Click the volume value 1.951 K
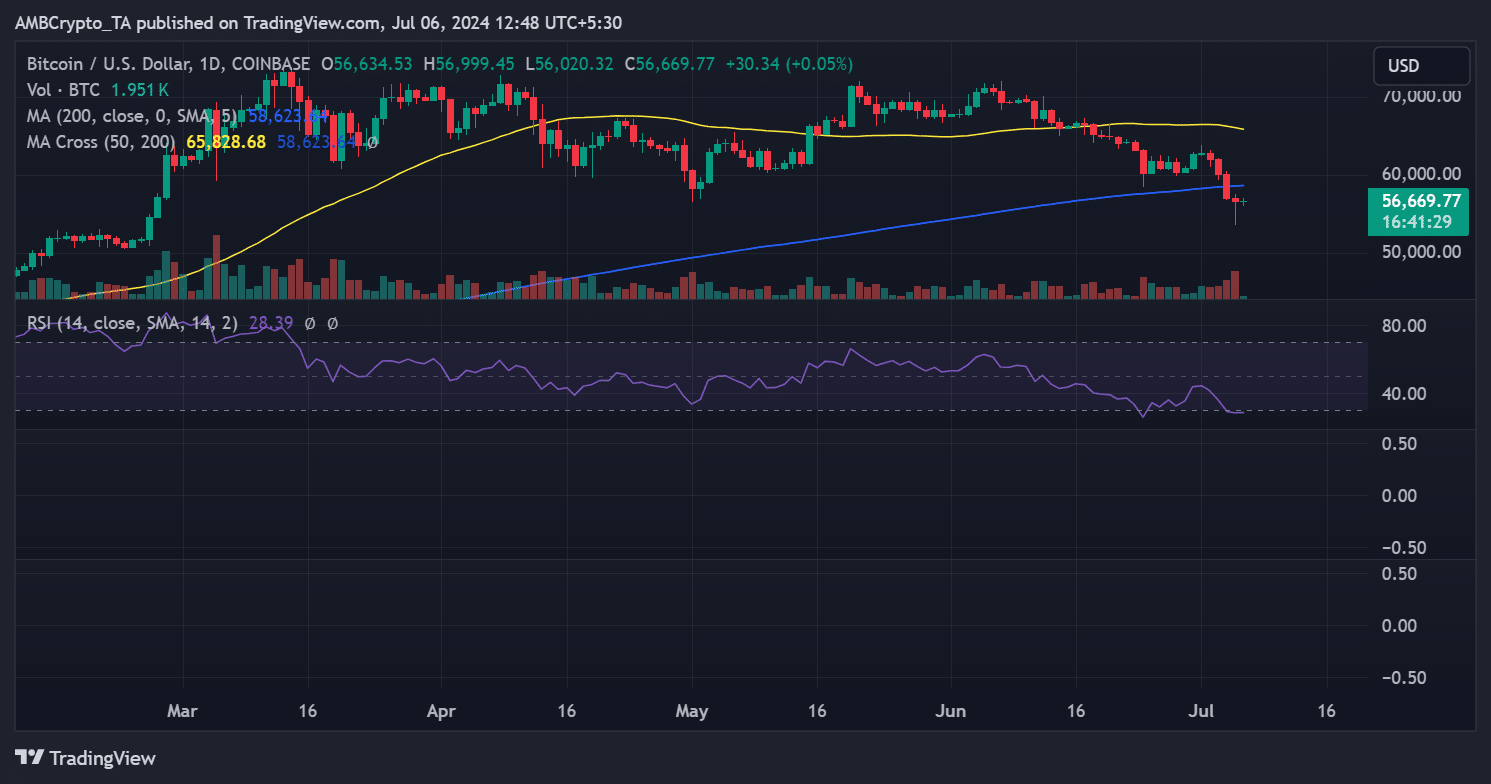This screenshot has width=1491, height=784. [141, 90]
